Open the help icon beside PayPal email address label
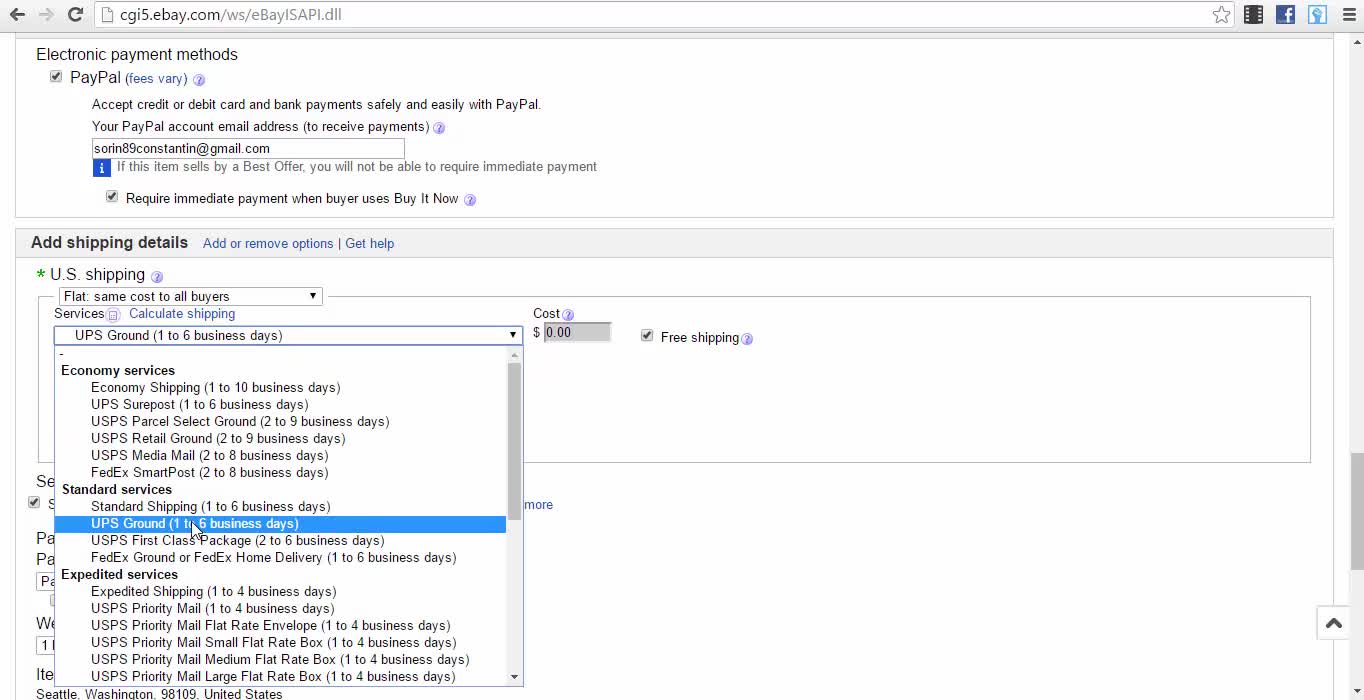Screen dimensions: 1364x700 439,128
